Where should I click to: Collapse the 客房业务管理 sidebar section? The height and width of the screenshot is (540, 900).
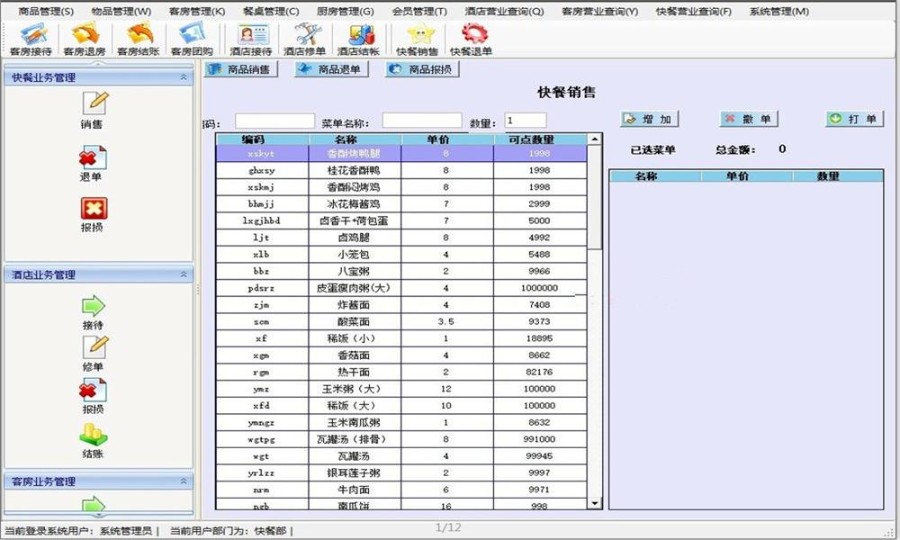(x=183, y=481)
